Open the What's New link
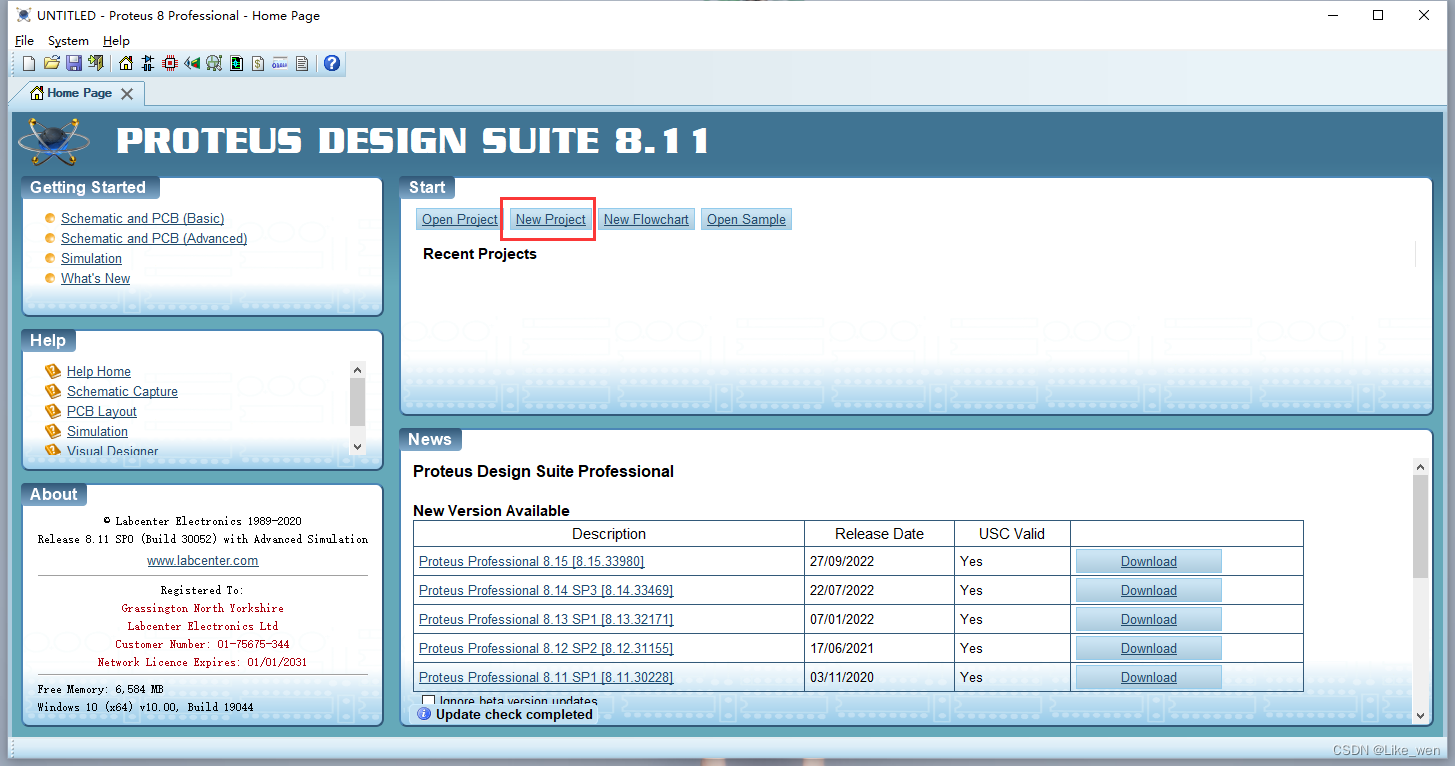This screenshot has width=1455, height=766. click(x=95, y=278)
